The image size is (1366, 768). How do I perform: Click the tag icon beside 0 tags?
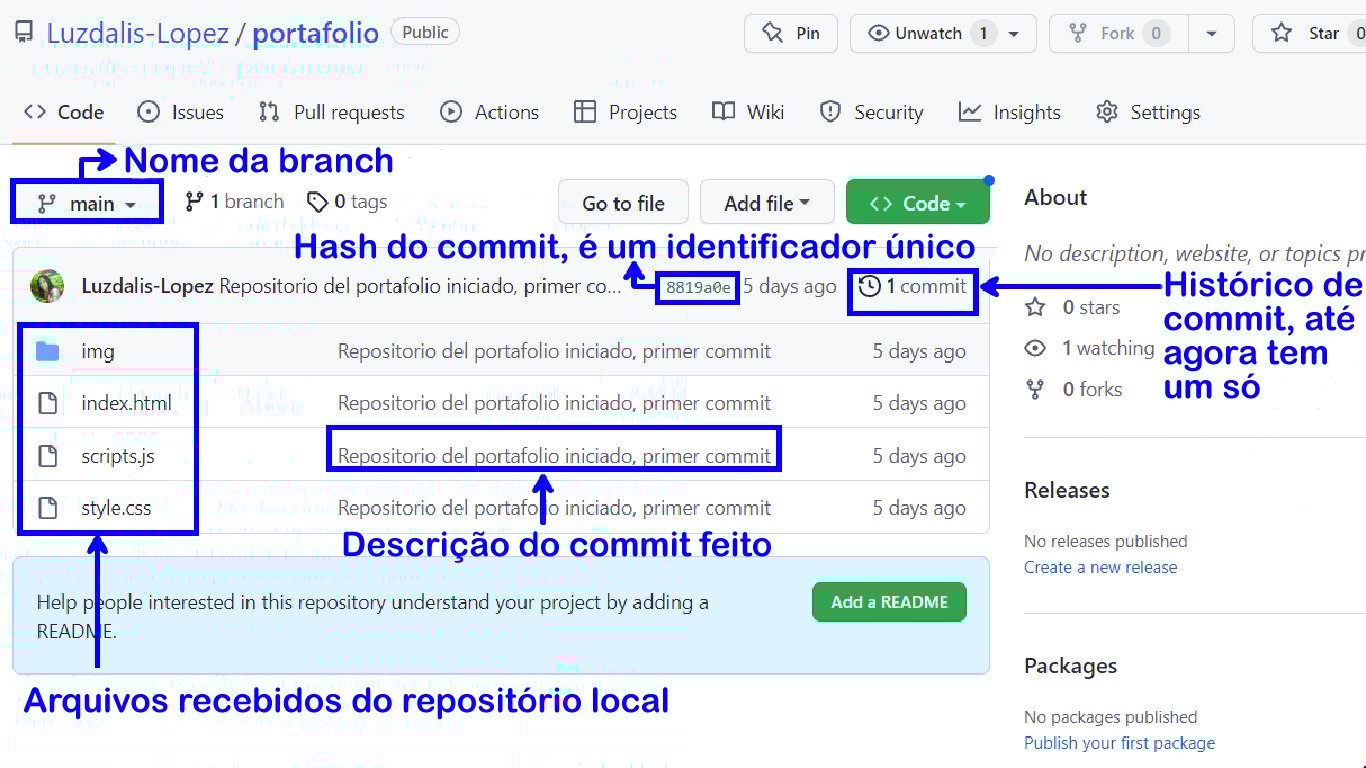[x=317, y=203]
